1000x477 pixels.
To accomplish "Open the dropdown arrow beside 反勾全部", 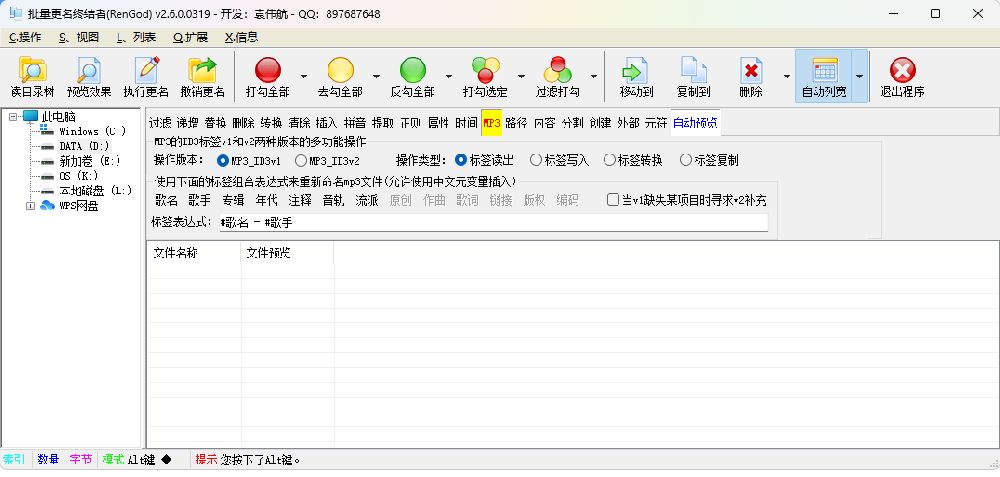I will pyautogui.click(x=449, y=77).
